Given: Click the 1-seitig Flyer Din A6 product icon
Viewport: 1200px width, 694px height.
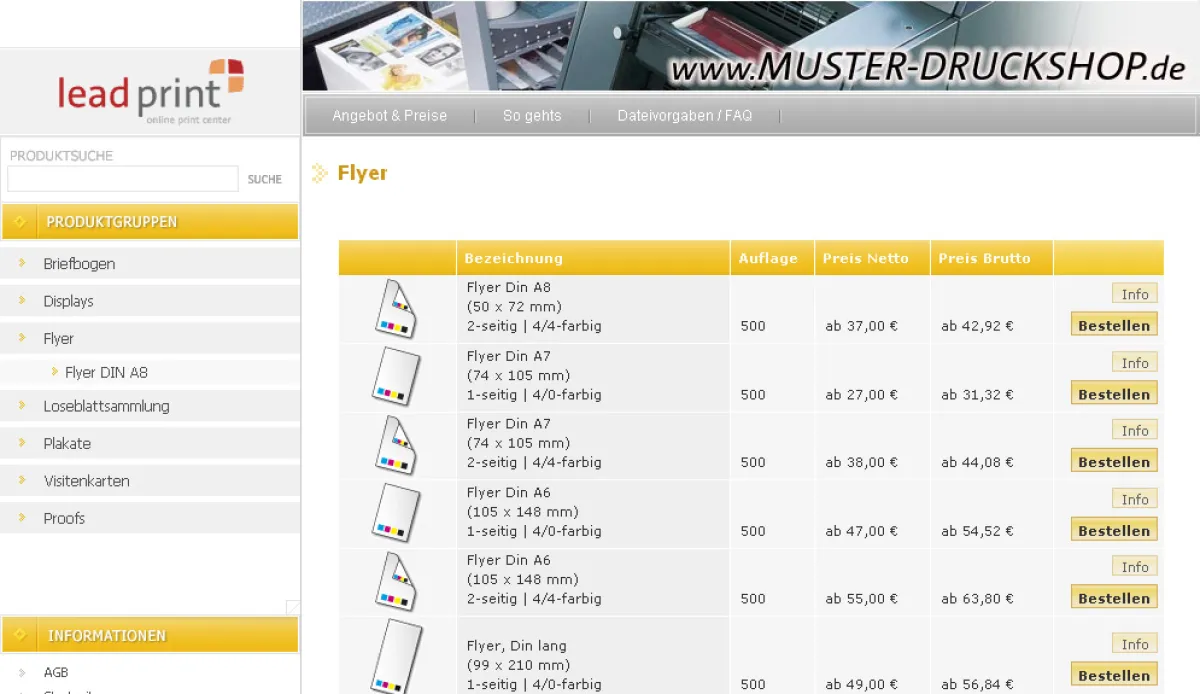Looking at the screenshot, I should pos(396,513).
